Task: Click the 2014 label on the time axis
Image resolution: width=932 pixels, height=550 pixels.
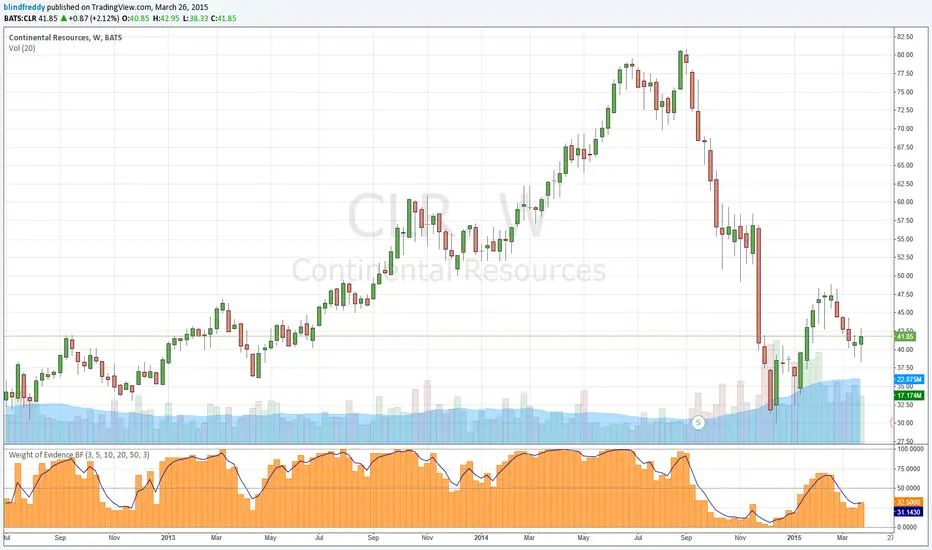Action: [x=481, y=538]
